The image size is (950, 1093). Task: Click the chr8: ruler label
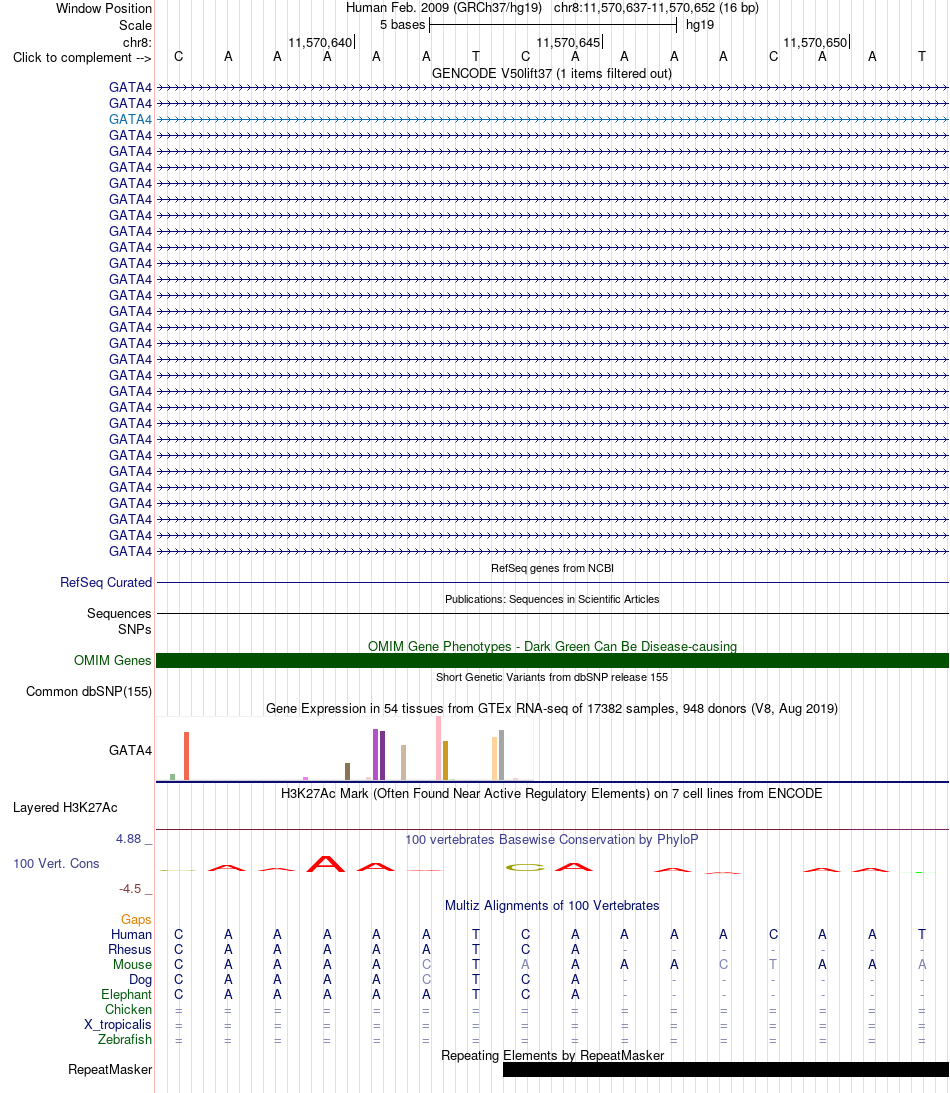pyautogui.click(x=137, y=42)
